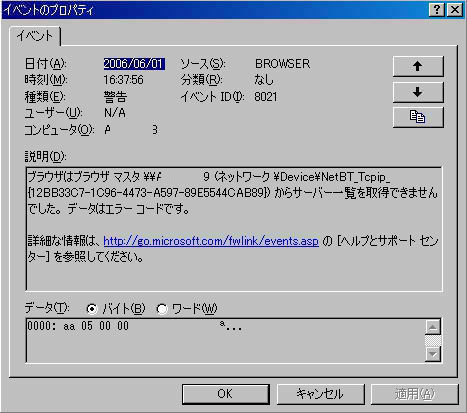Click the disabled 適用 apply button
Image resolution: width=467 pixels, height=413 pixels.
pos(415,394)
